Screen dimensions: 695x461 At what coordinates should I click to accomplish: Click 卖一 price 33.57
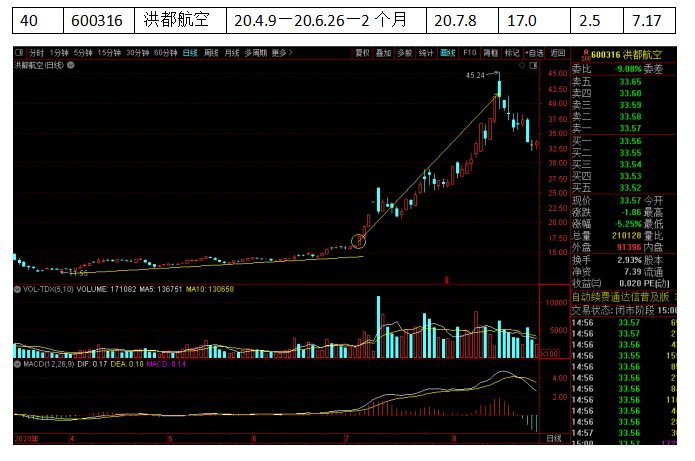tap(630, 128)
